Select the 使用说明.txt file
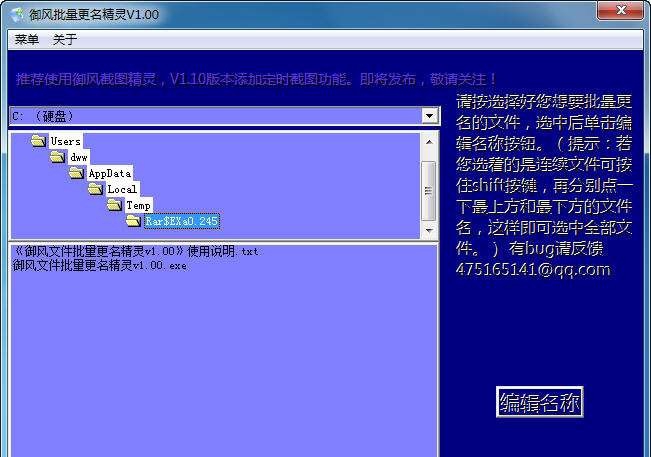Screen dimensions: 651x457 pyautogui.click(x=136, y=251)
